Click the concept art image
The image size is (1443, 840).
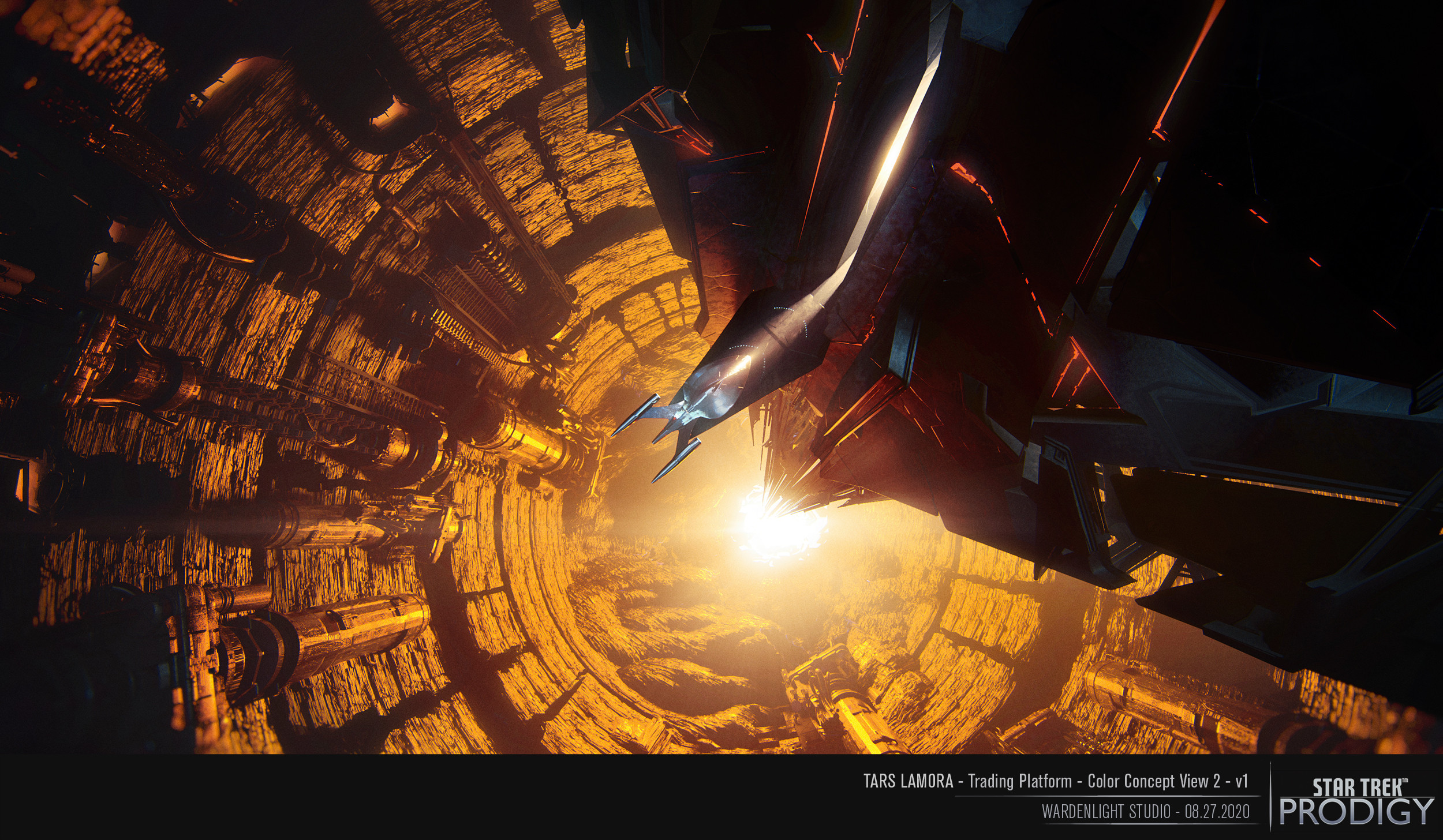pos(722,377)
